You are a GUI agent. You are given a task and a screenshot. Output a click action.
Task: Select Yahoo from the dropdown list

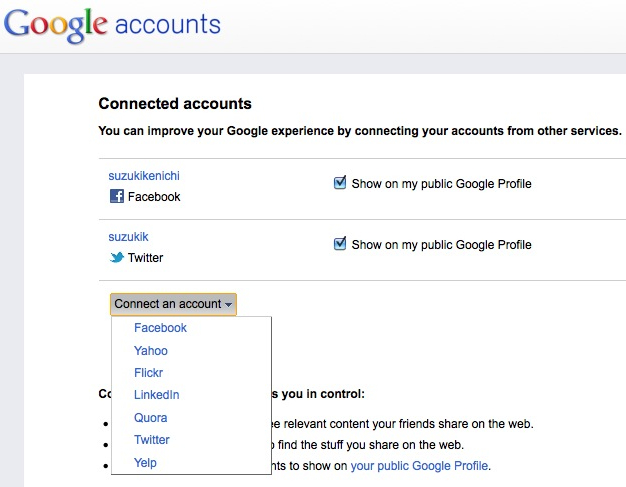click(x=151, y=350)
